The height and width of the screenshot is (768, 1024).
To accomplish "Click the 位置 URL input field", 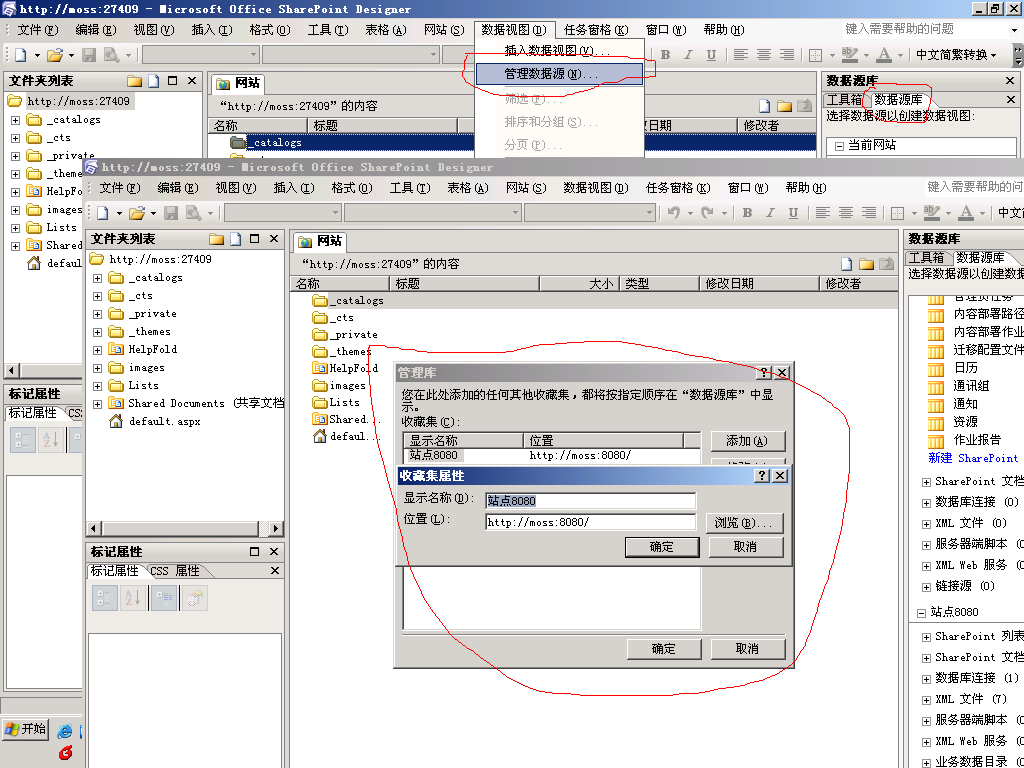I will (x=590, y=522).
